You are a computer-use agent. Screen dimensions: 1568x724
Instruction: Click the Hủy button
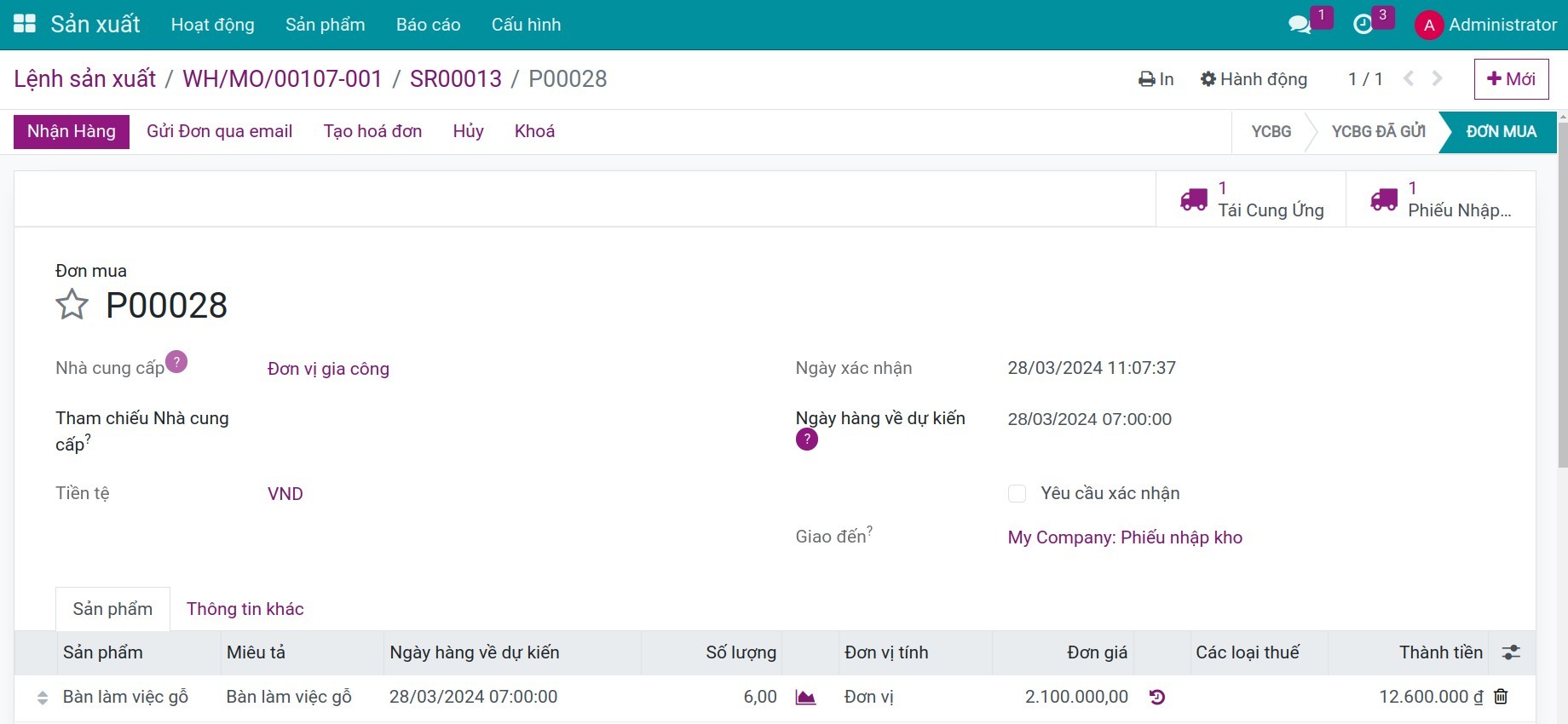coord(469,131)
